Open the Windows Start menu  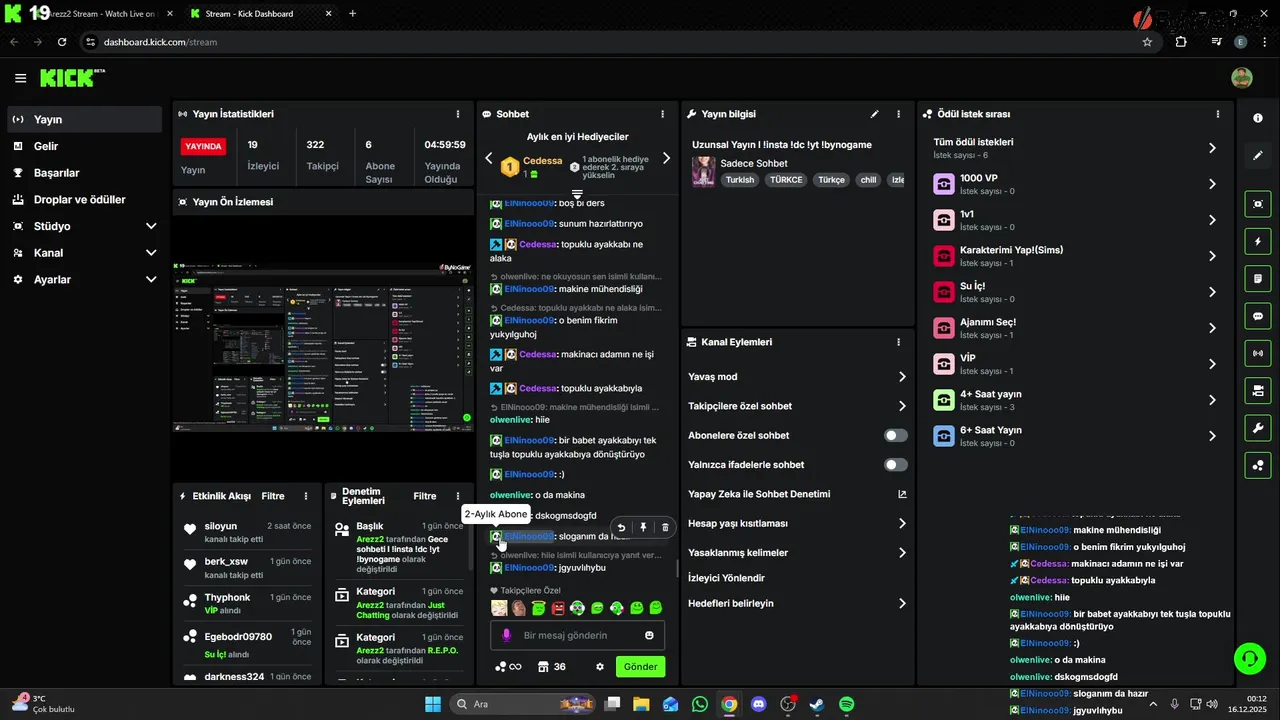click(x=433, y=704)
